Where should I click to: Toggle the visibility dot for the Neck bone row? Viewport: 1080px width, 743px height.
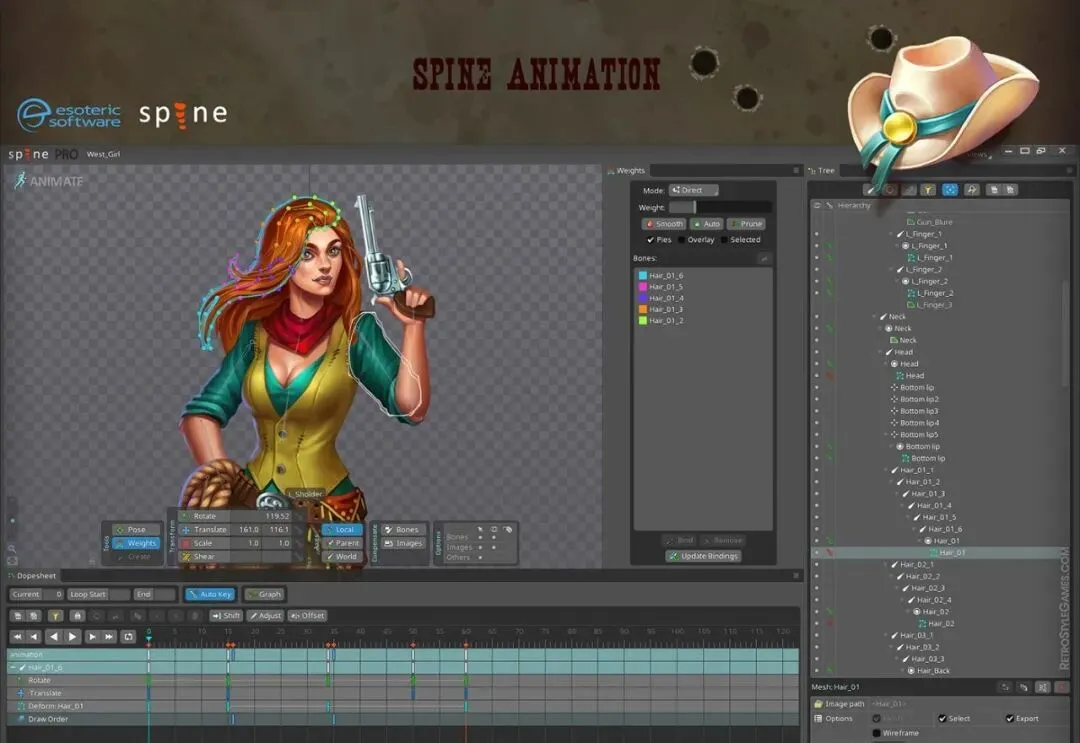[817, 317]
